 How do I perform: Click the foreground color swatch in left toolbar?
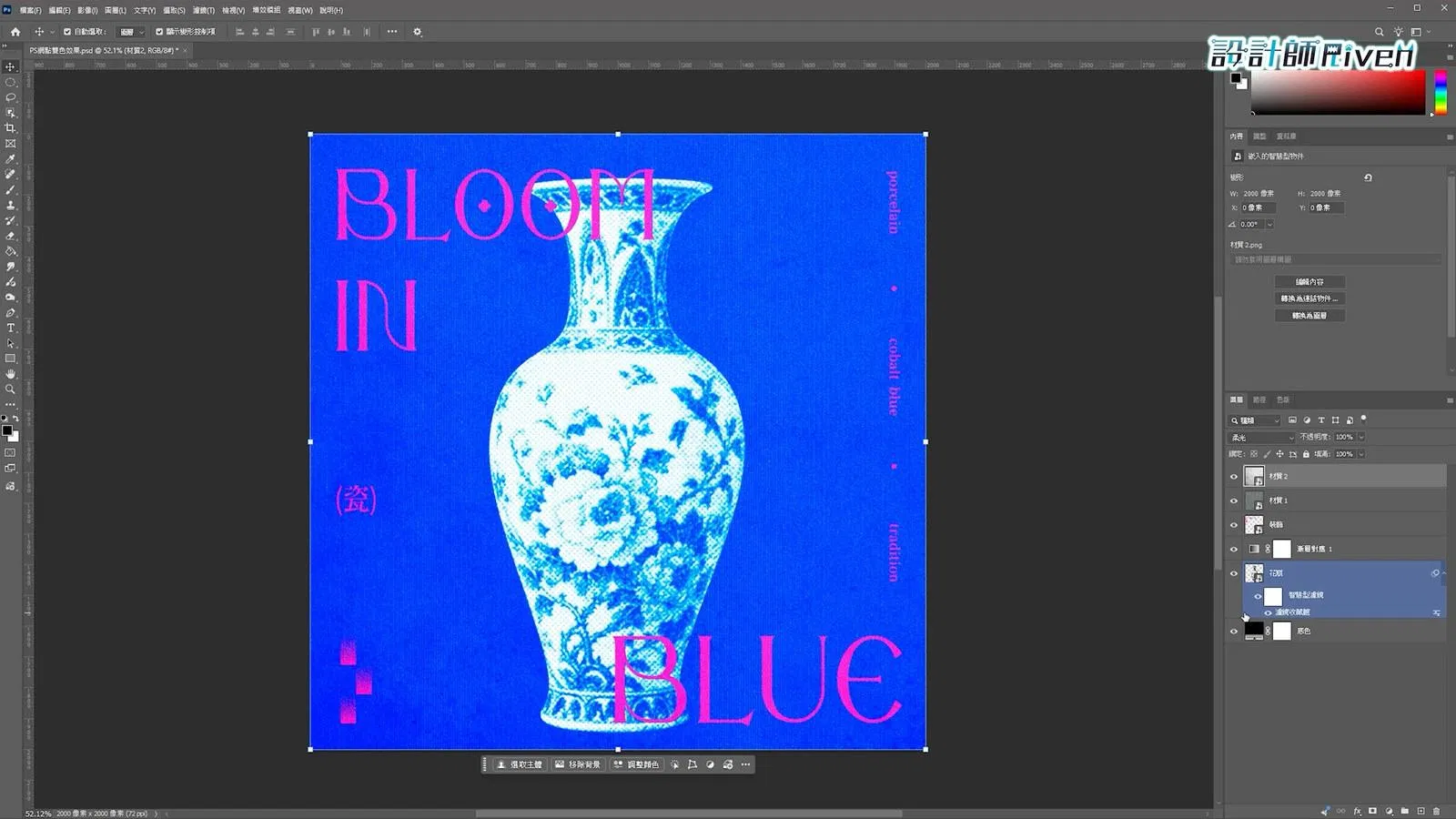click(6, 430)
